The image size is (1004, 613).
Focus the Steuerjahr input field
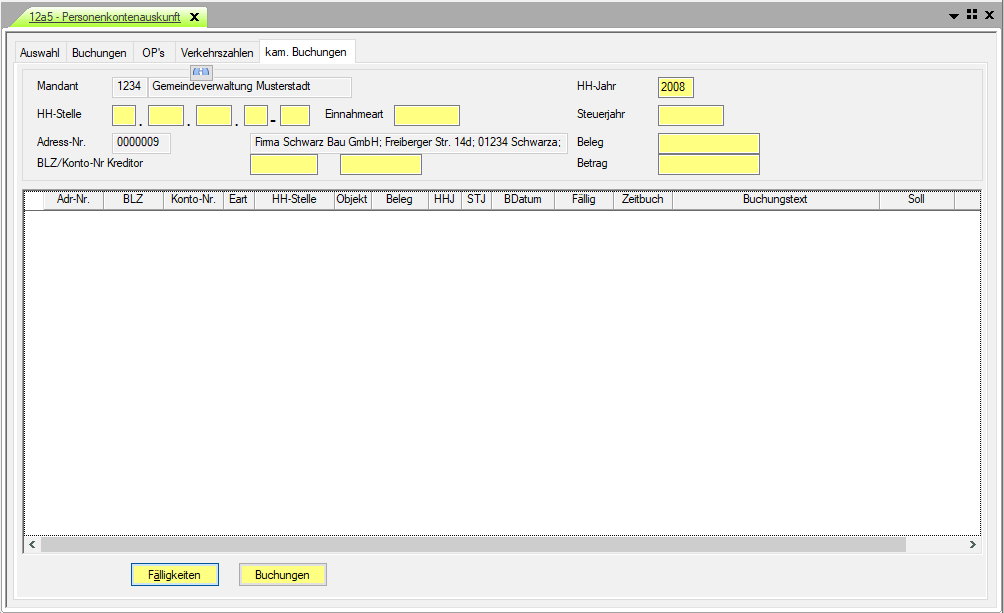point(690,115)
